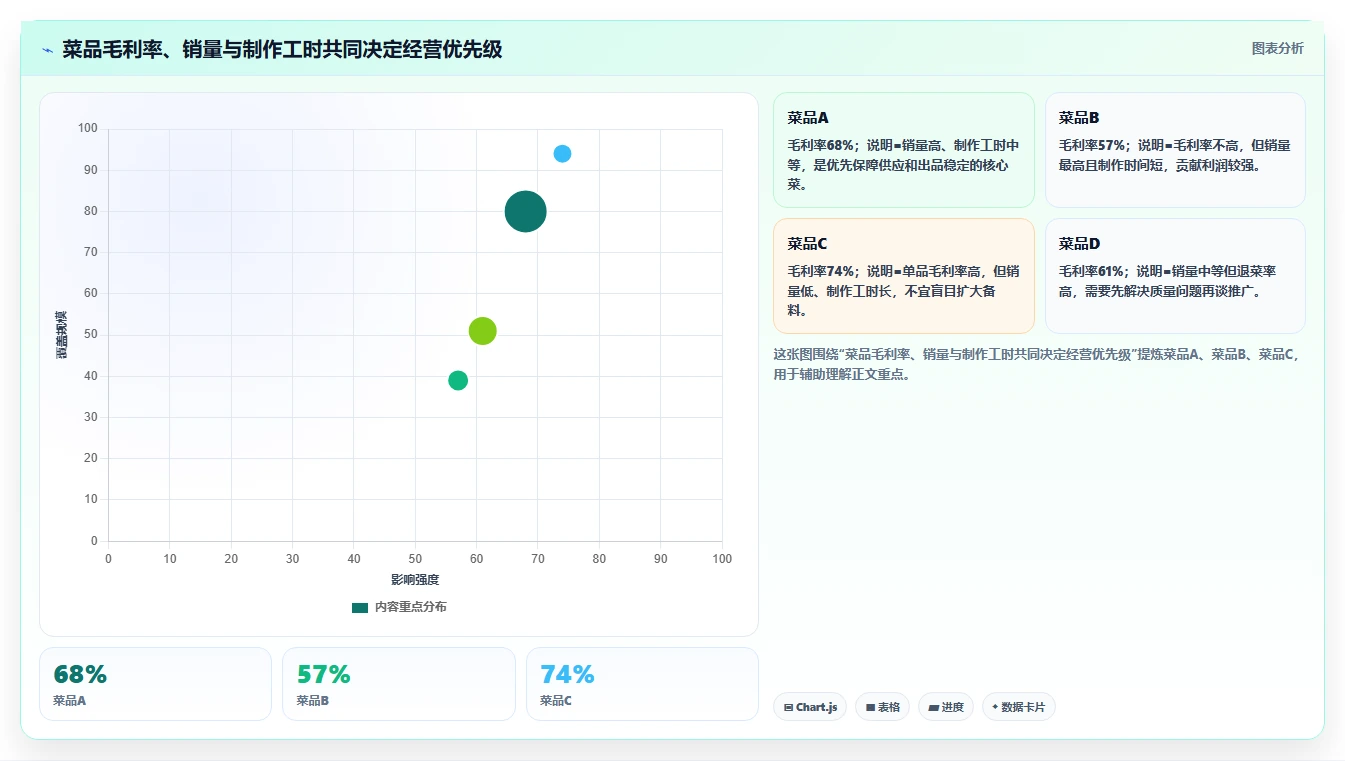This screenshot has width=1345, height=761.
Task: Click the blue bubble near the top
Action: coord(562,154)
